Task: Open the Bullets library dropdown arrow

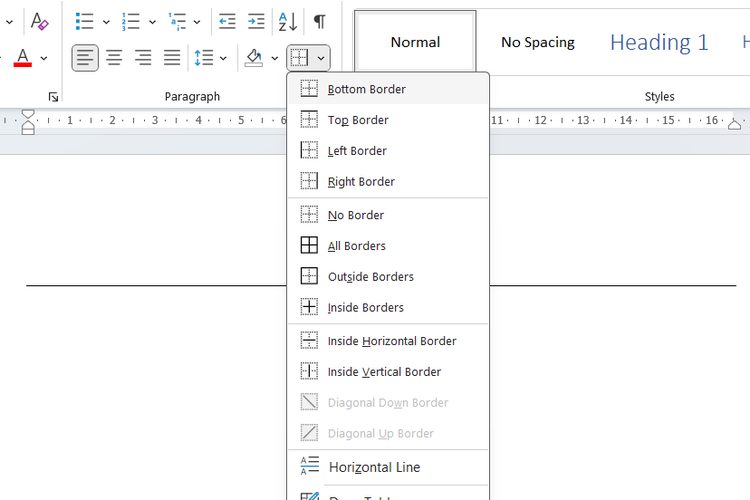Action: 106,22
